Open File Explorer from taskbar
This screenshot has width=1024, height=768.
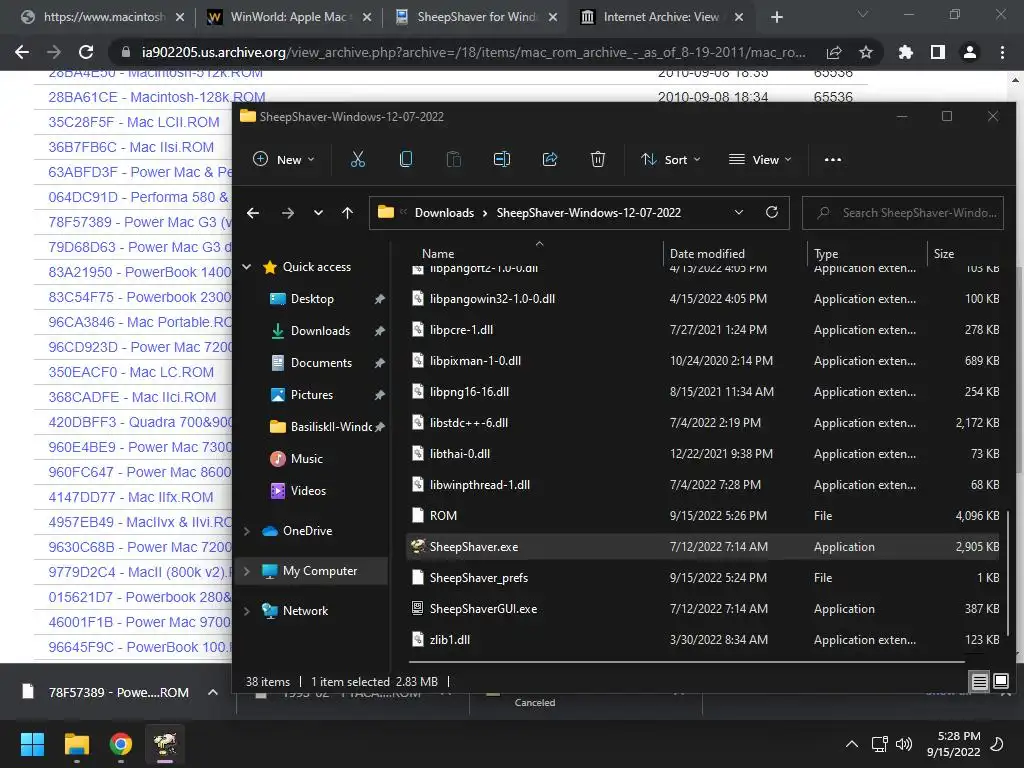click(77, 744)
